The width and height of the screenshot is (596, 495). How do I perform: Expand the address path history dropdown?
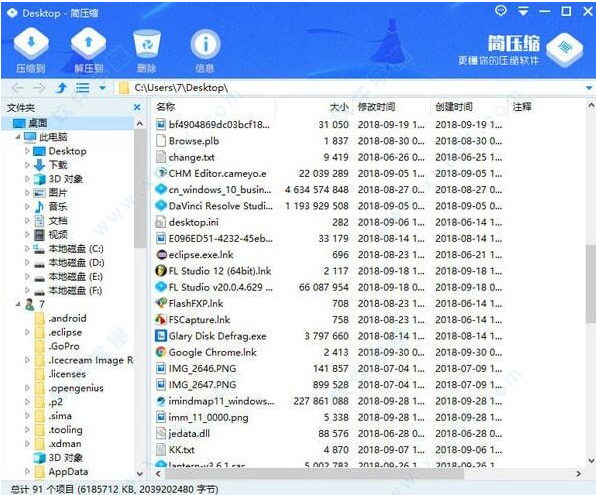[589, 88]
